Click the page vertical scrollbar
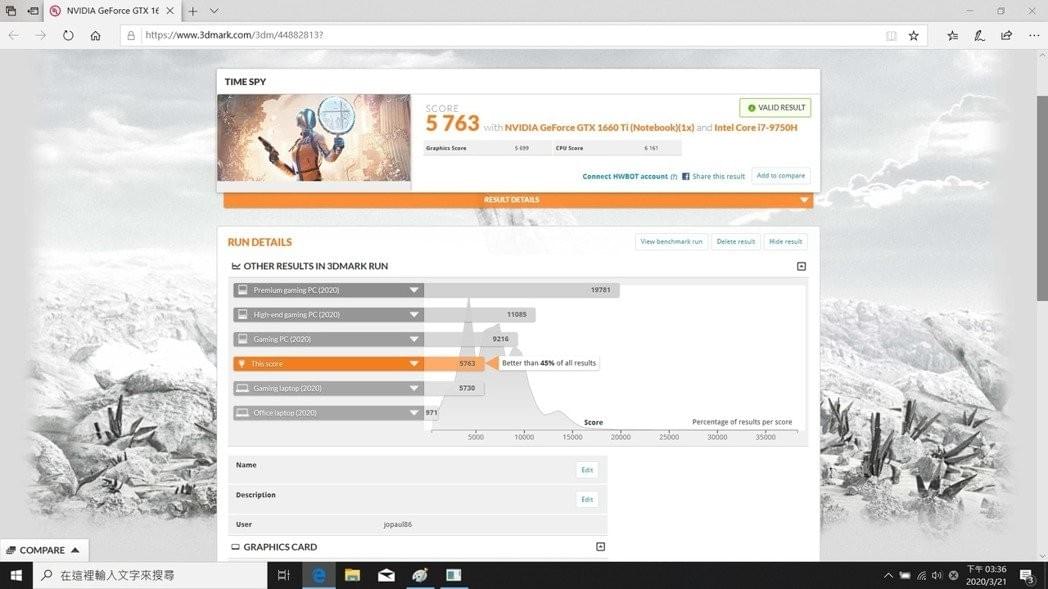Screen dimensions: 1048x589 tap(1042, 199)
